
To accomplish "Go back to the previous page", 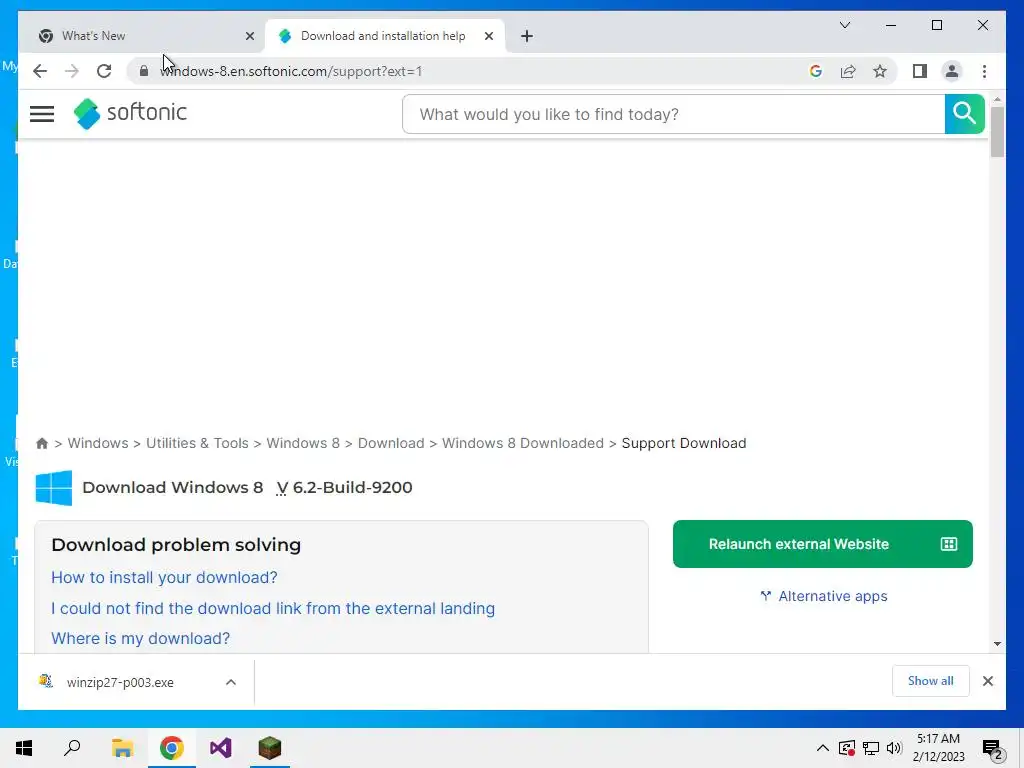I will [x=40, y=71].
